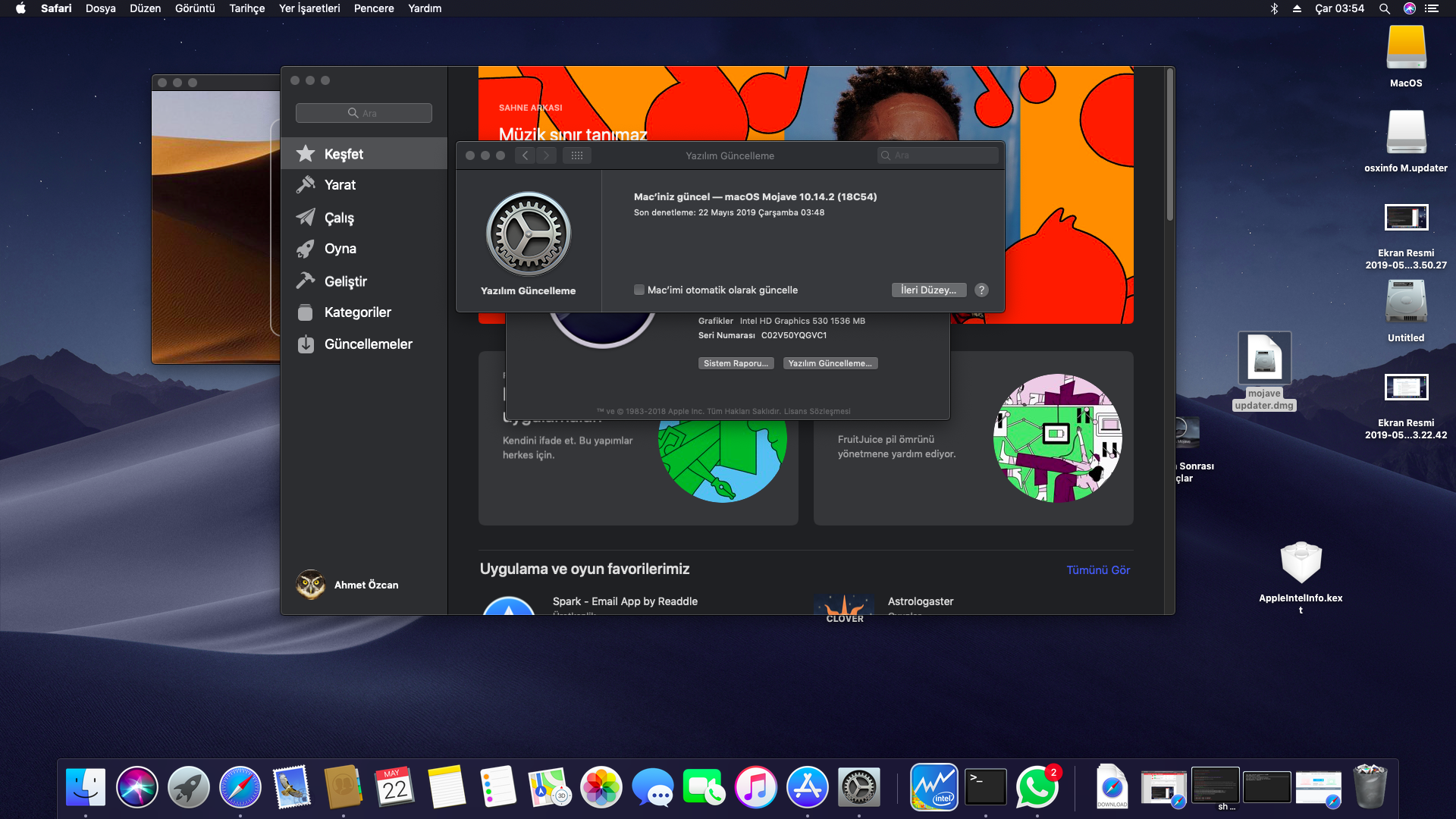1456x819 pixels.
Task: Click the Sistem Raporu... button
Action: [736, 363]
